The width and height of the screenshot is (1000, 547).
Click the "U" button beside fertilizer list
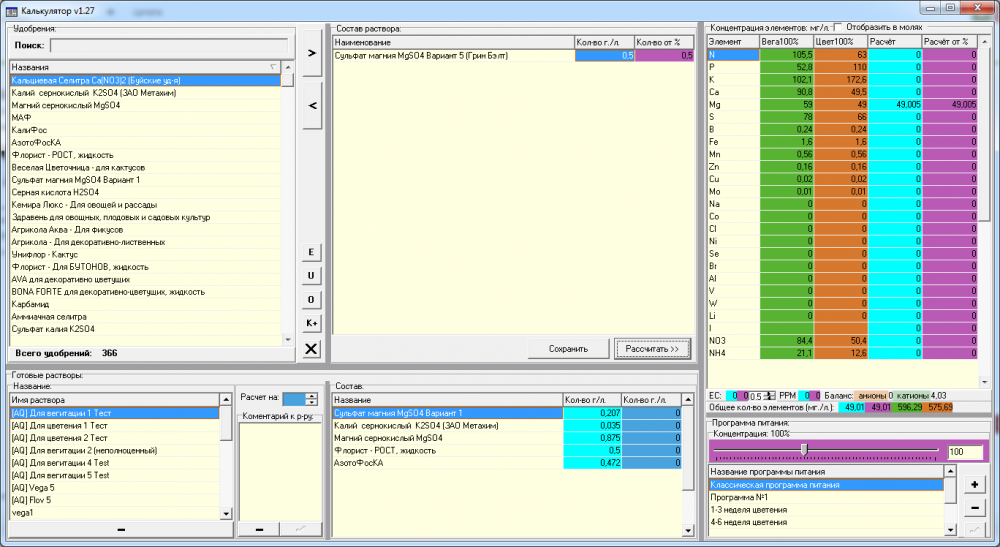coord(311,275)
